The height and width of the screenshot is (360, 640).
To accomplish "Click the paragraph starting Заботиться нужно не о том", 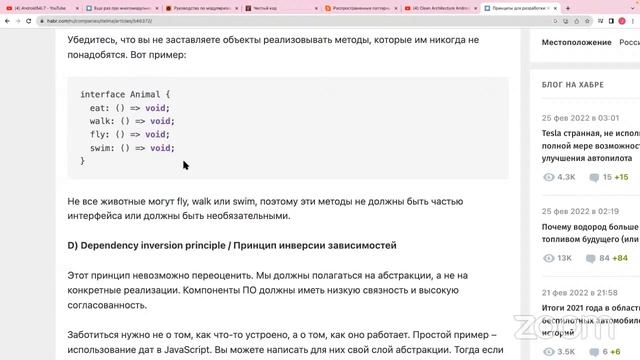I will [x=285, y=342].
